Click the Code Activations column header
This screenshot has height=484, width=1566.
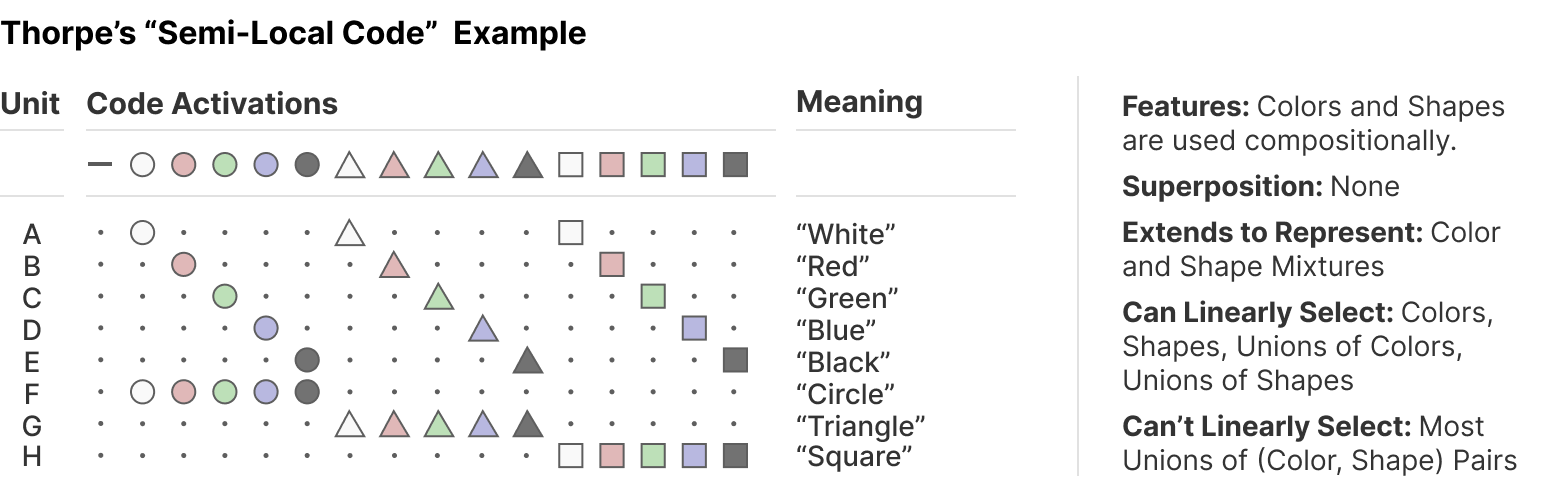coord(212,103)
